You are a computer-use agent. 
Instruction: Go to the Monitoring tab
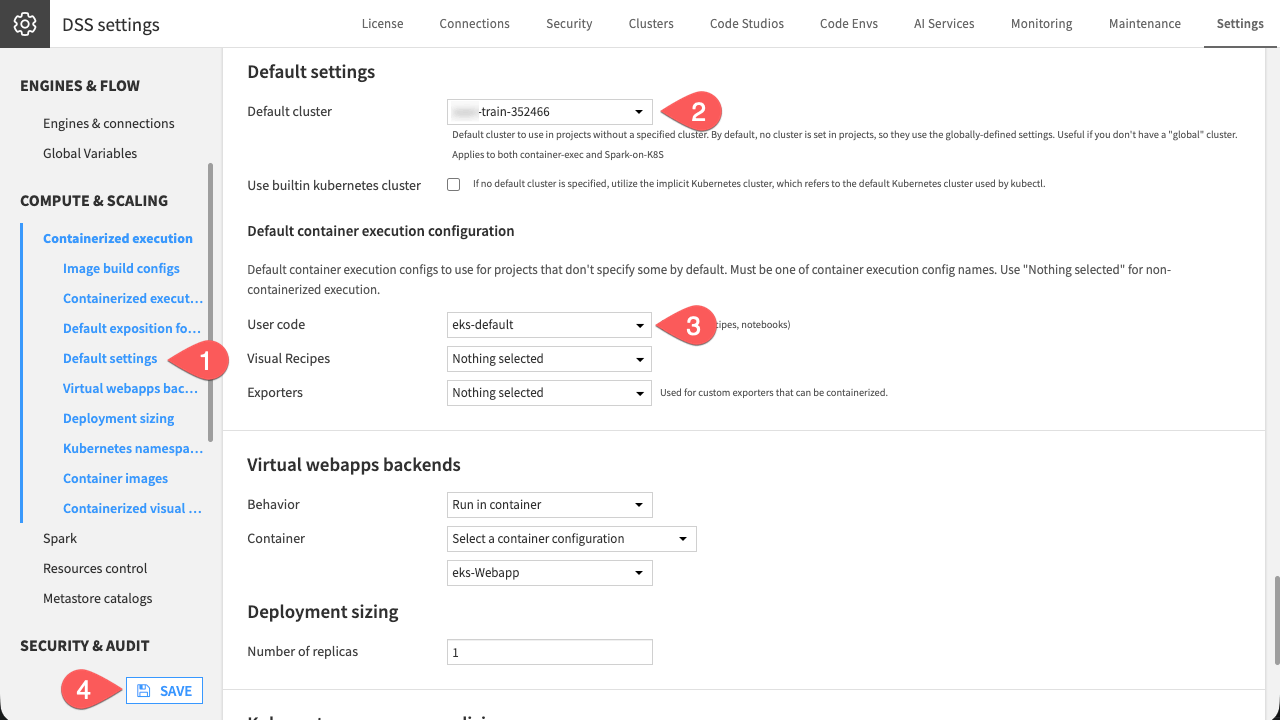pos(1041,24)
